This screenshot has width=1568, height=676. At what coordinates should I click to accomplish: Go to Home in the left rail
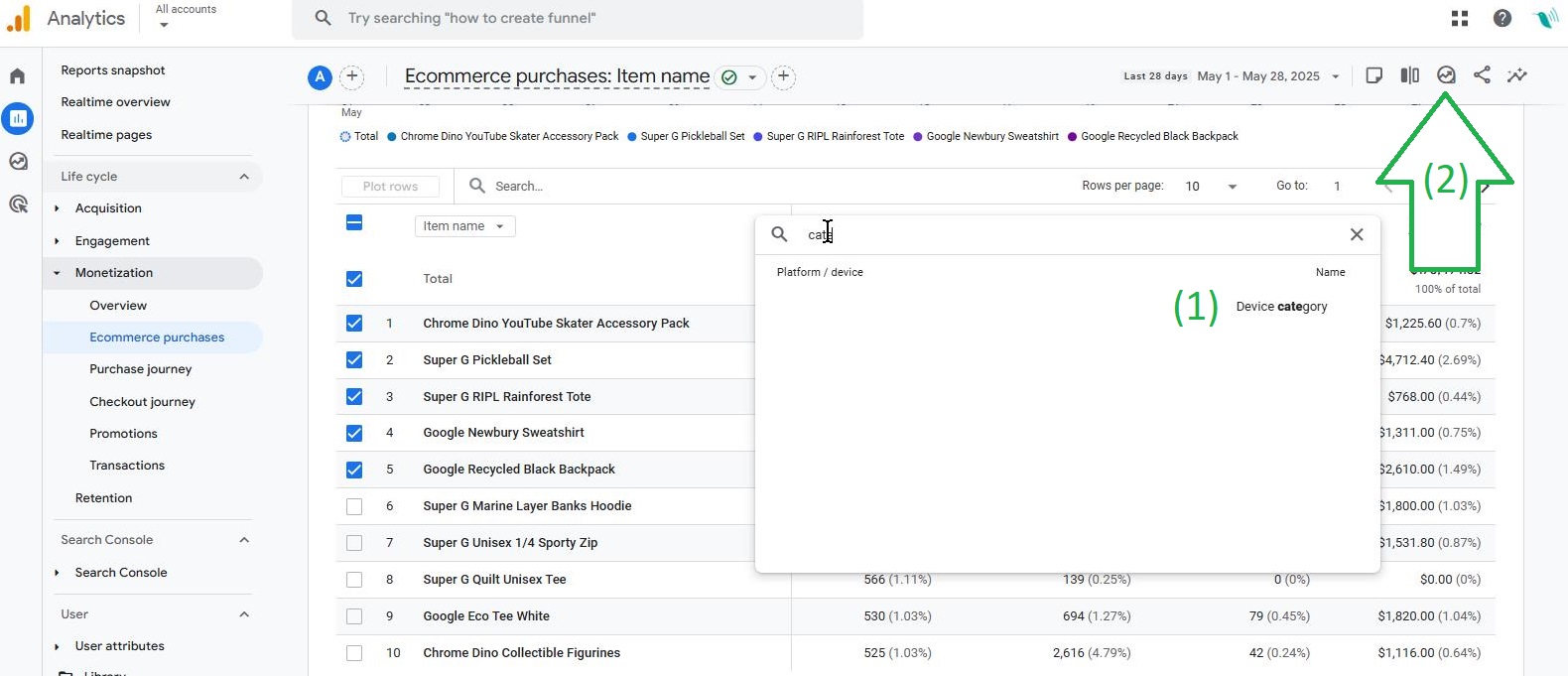tap(18, 76)
